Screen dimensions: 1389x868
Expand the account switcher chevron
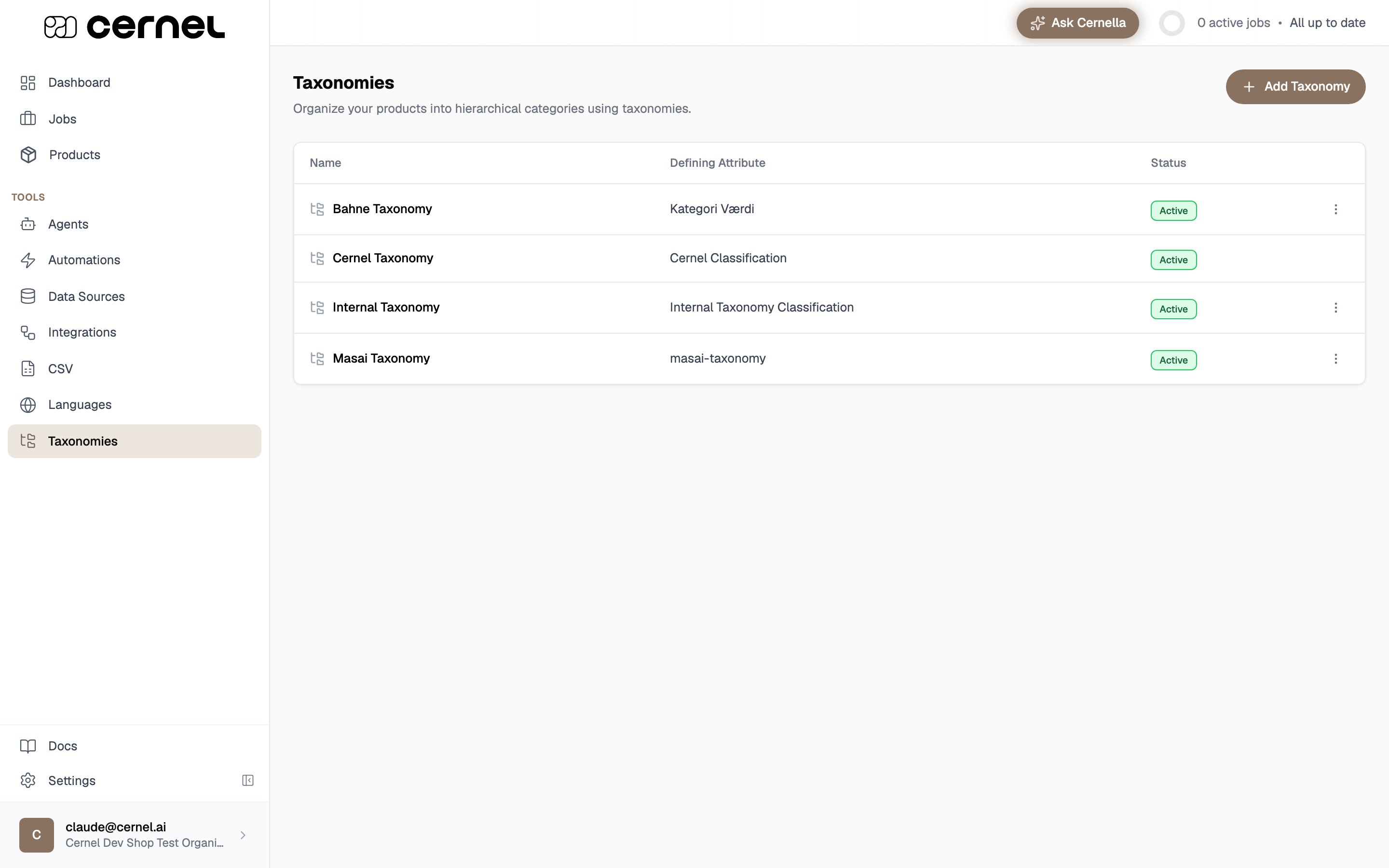point(243,835)
